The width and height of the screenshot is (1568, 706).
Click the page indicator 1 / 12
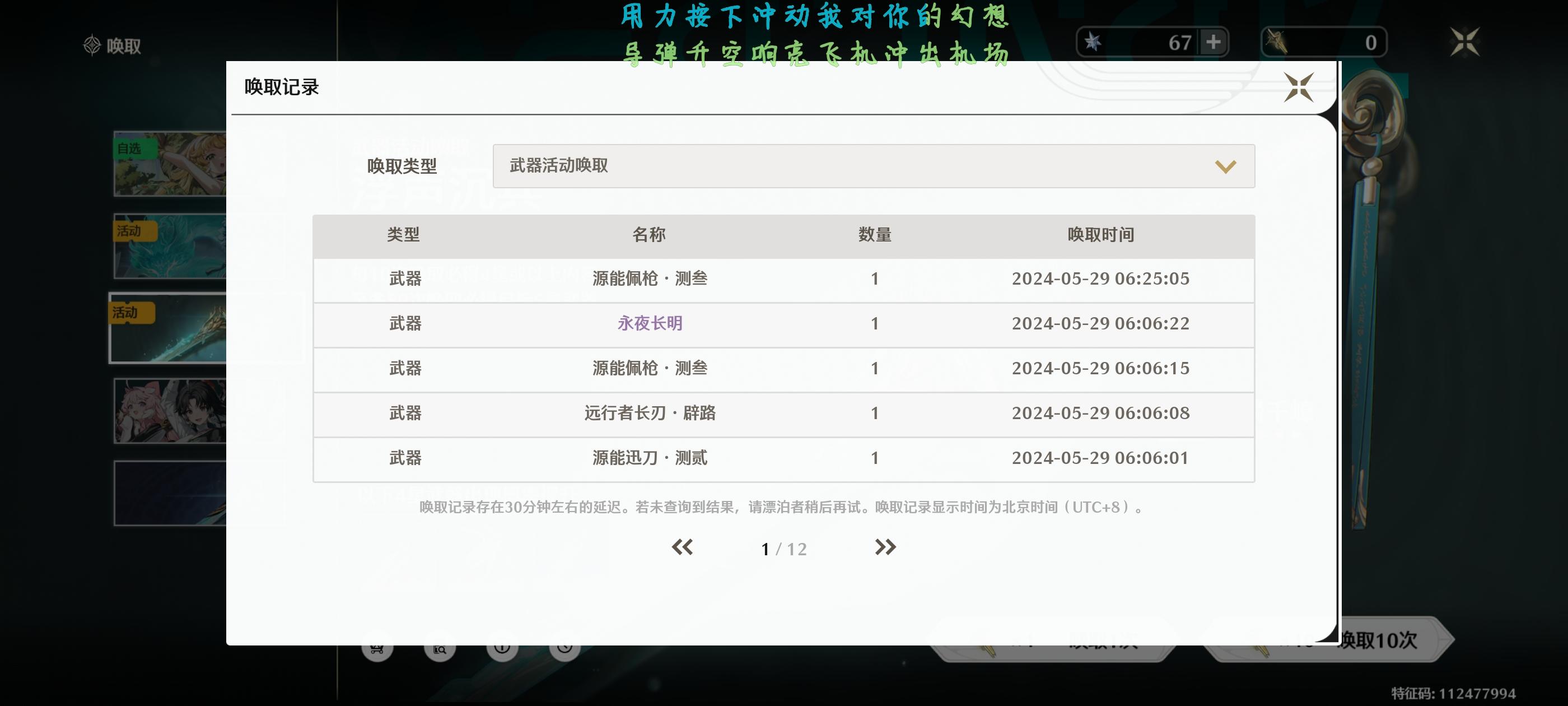[783, 549]
